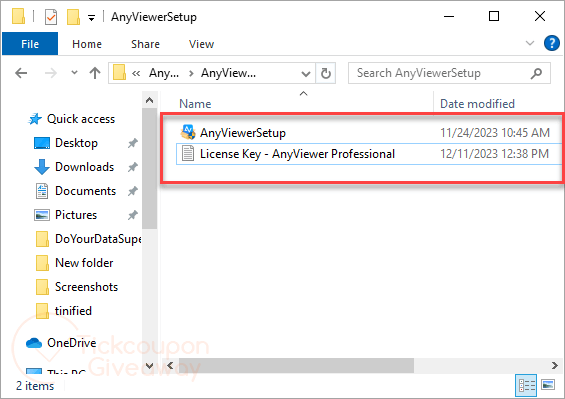This screenshot has height=399, width=565.
Task: Click the Quick access star icon
Action: [35, 119]
